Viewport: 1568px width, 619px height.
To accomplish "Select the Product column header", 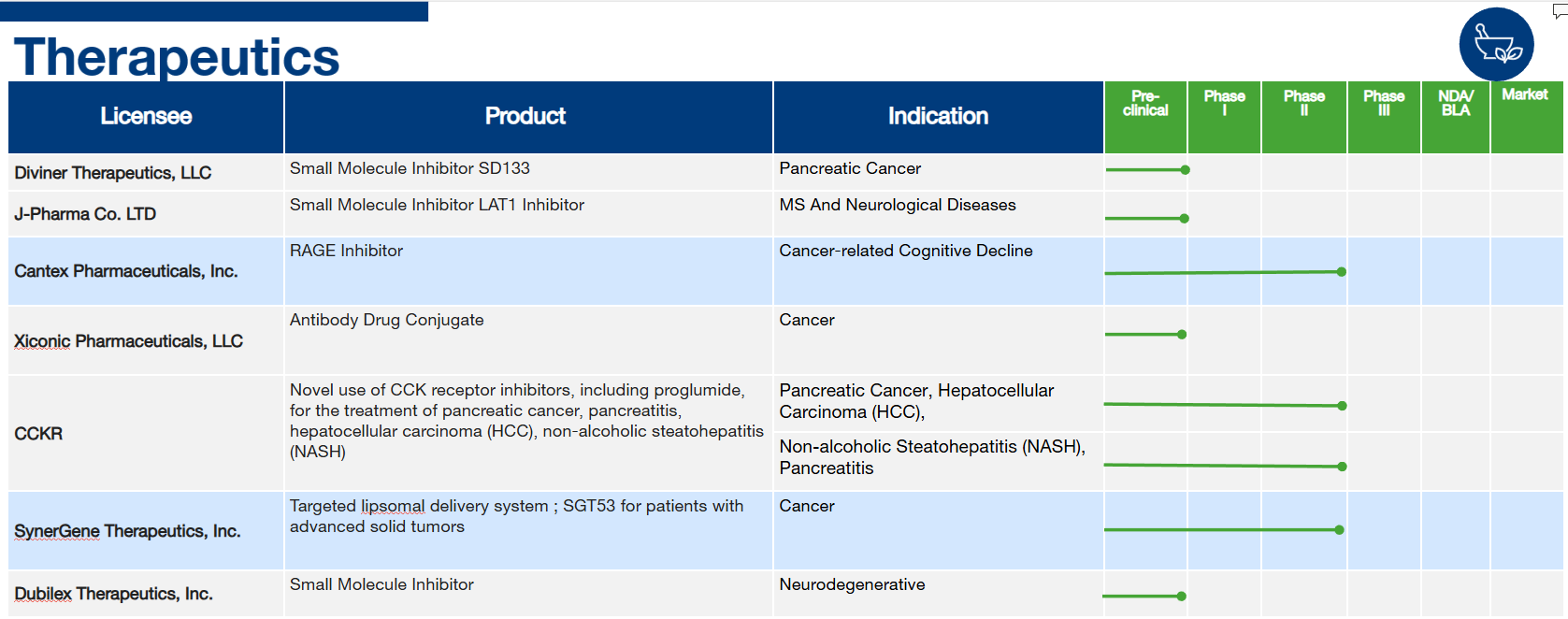I will pyautogui.click(x=528, y=117).
